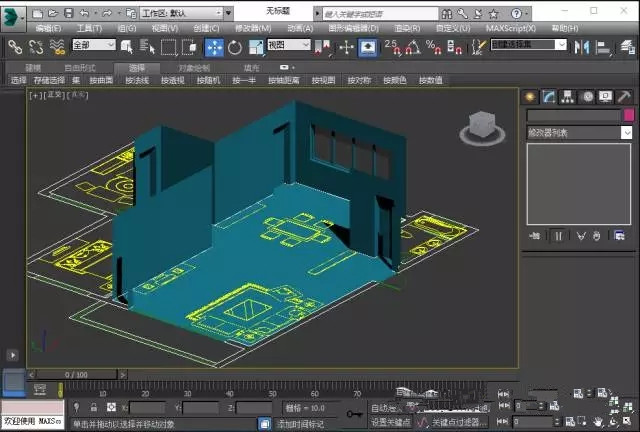Open the selection filter dropdown showing 全部
640x432 pixels.
94,45
